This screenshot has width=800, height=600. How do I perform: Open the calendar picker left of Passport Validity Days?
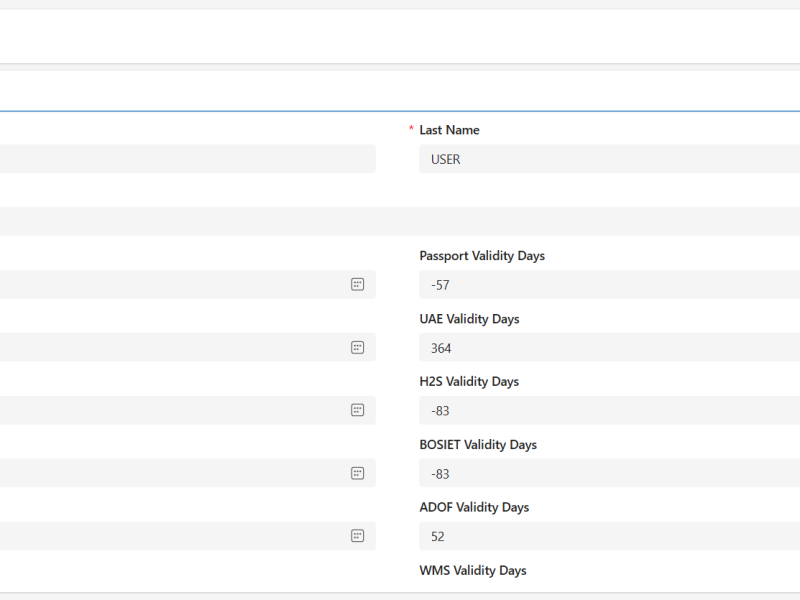coord(358,285)
